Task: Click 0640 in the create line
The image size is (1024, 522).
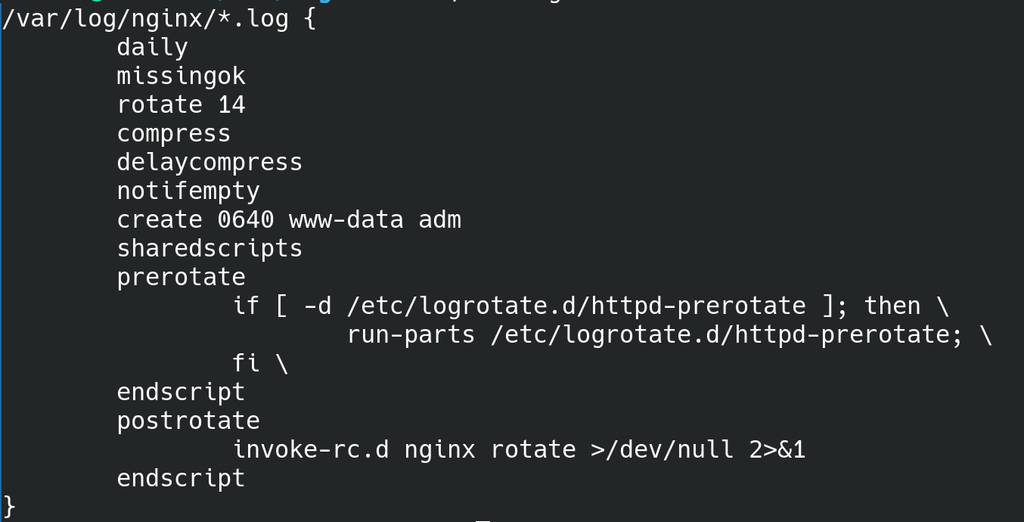Action: point(246,220)
